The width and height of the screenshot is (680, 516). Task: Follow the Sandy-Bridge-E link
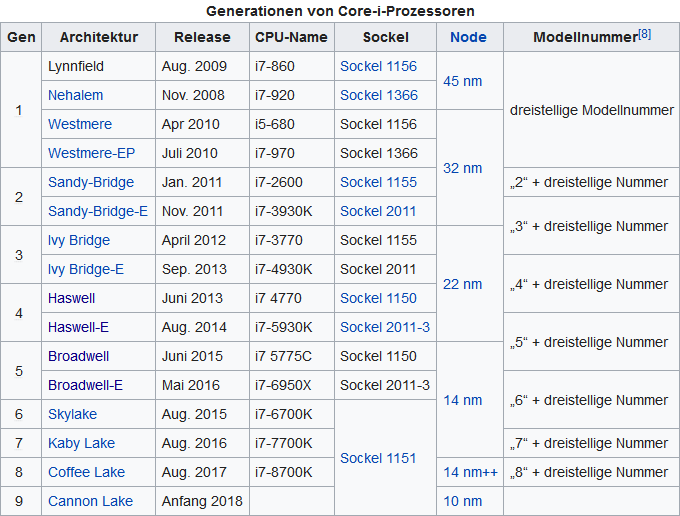[98, 211]
